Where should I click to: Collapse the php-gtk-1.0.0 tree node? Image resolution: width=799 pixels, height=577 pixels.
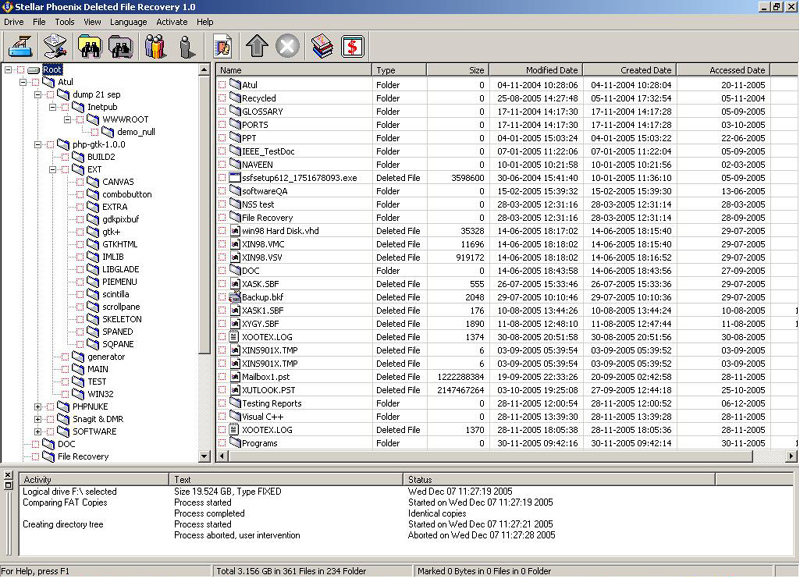37,145
